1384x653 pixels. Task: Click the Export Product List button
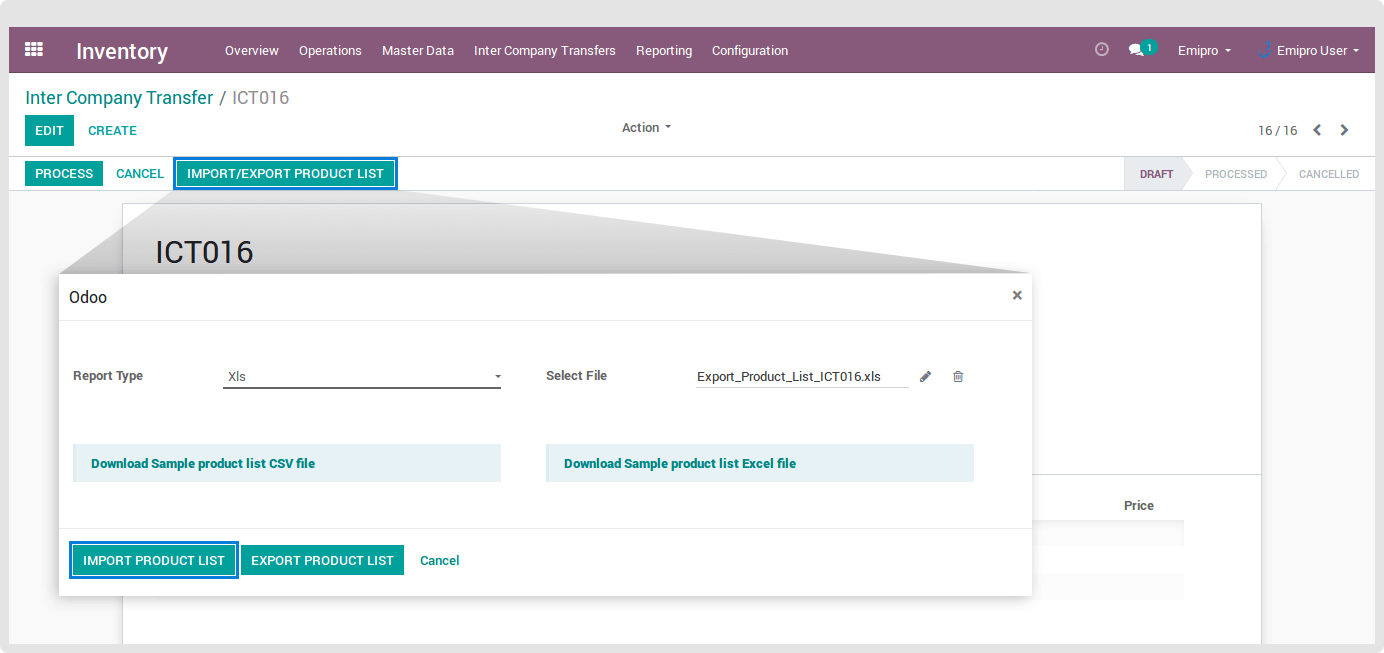322,560
